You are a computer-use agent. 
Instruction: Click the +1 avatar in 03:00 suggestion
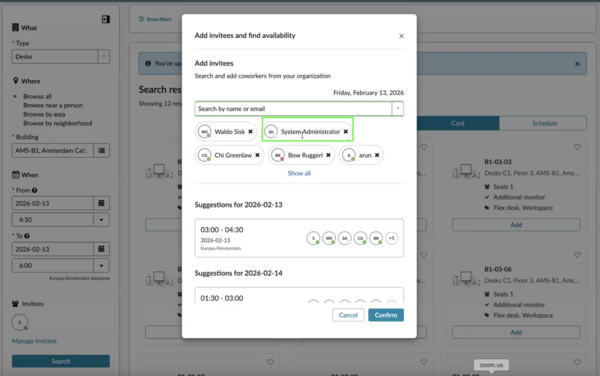tap(391, 238)
